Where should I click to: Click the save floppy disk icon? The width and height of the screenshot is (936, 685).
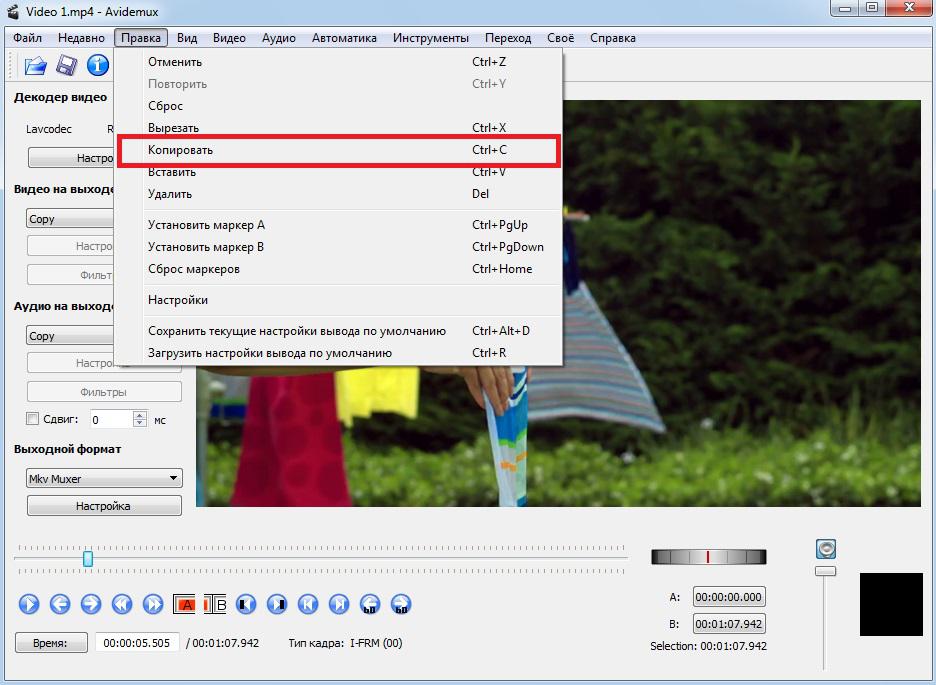click(x=66, y=65)
